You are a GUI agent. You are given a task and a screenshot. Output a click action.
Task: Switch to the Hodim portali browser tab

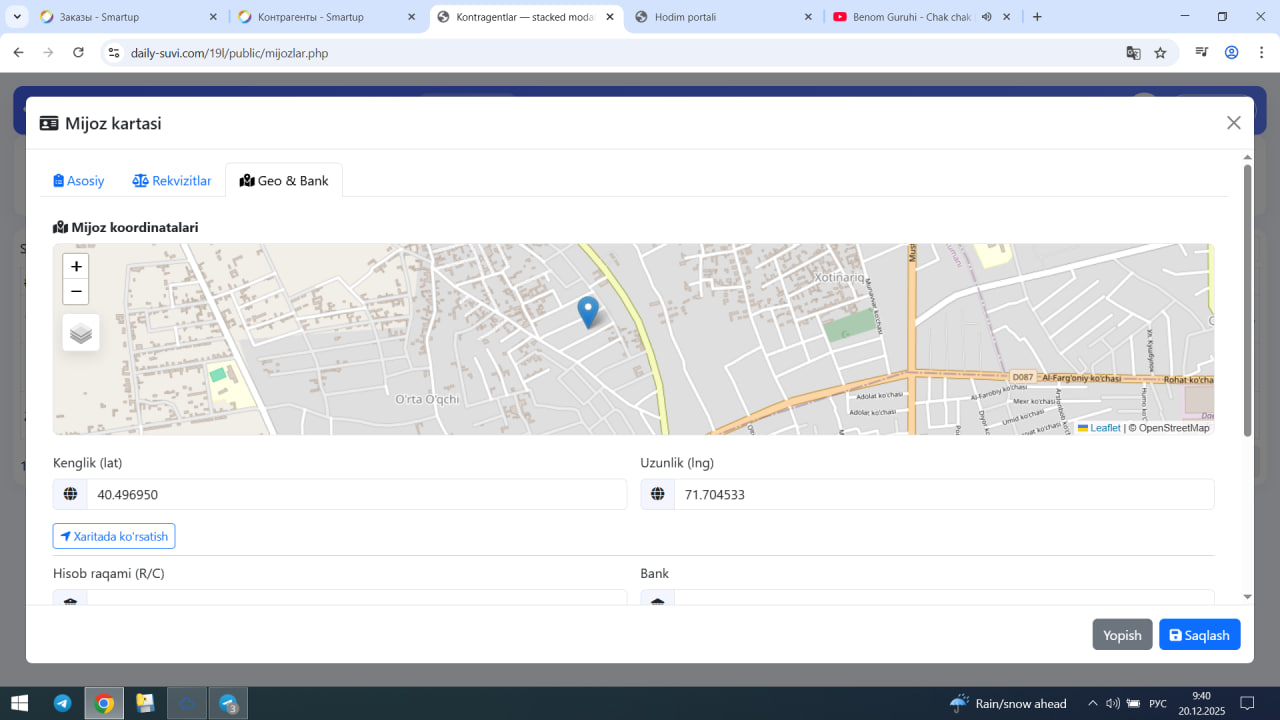pos(723,17)
